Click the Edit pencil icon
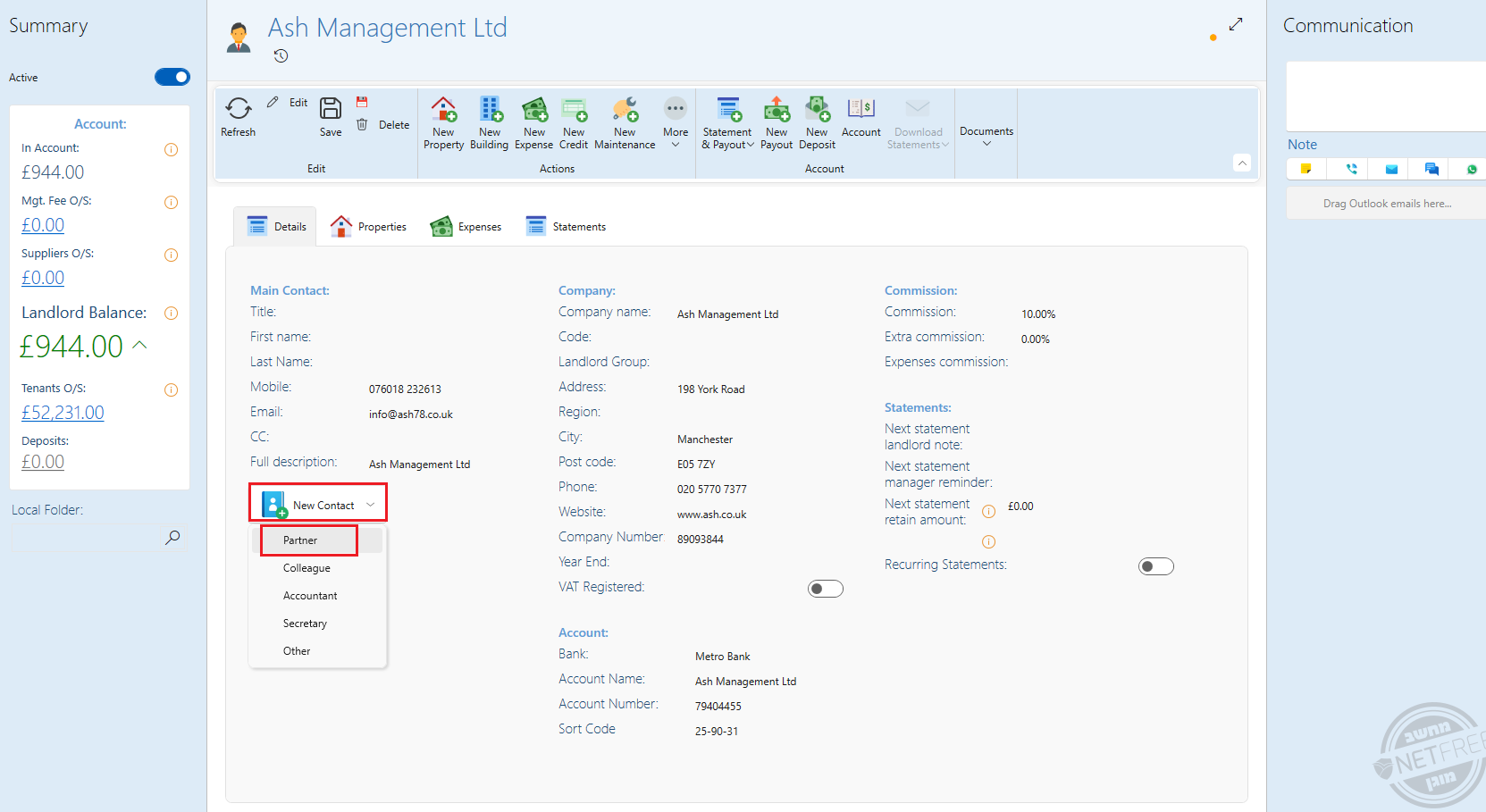1486x812 pixels. 273,102
